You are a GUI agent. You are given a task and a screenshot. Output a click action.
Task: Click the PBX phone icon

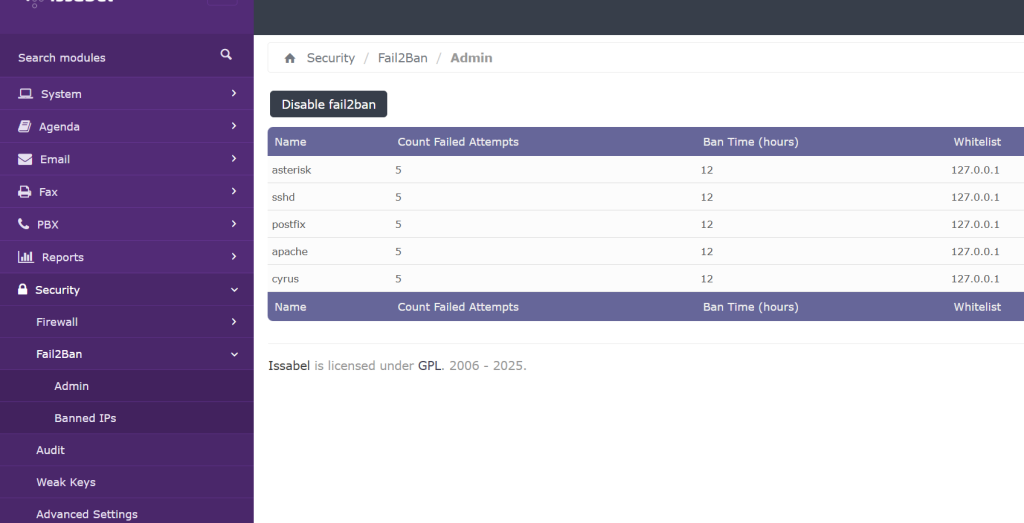pos(24,224)
